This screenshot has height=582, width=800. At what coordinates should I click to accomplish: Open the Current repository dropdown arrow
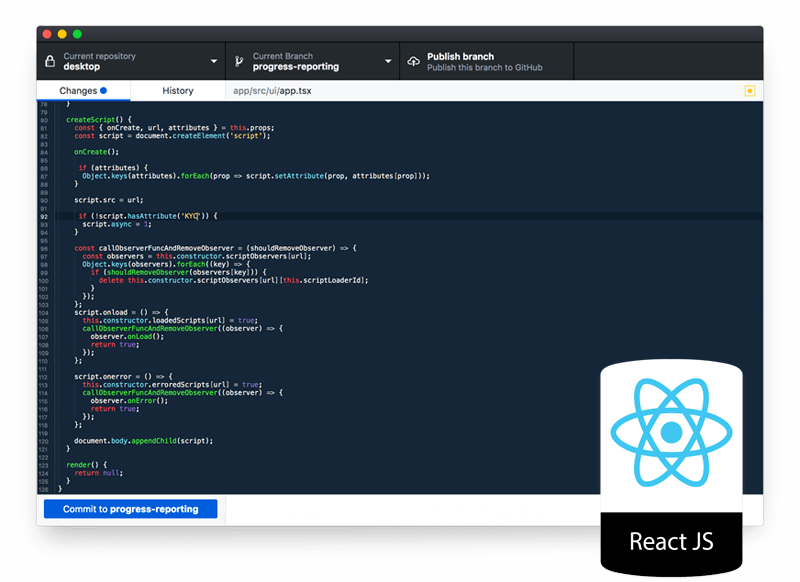tap(214, 61)
